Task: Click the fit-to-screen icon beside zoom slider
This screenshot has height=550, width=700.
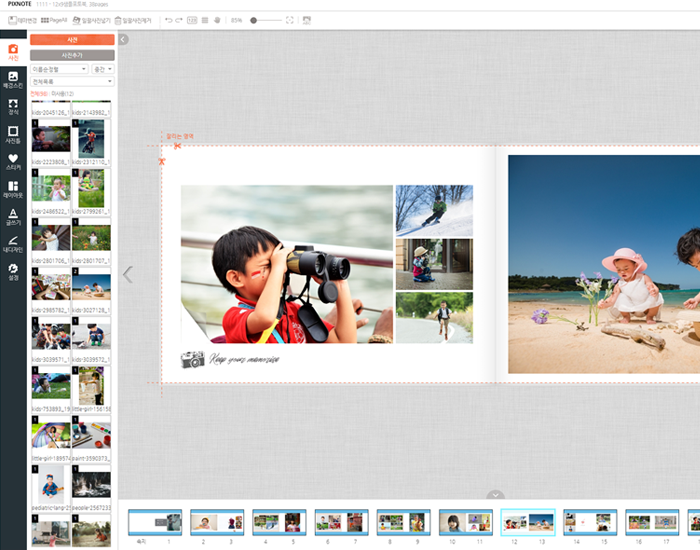Action: tap(290, 20)
